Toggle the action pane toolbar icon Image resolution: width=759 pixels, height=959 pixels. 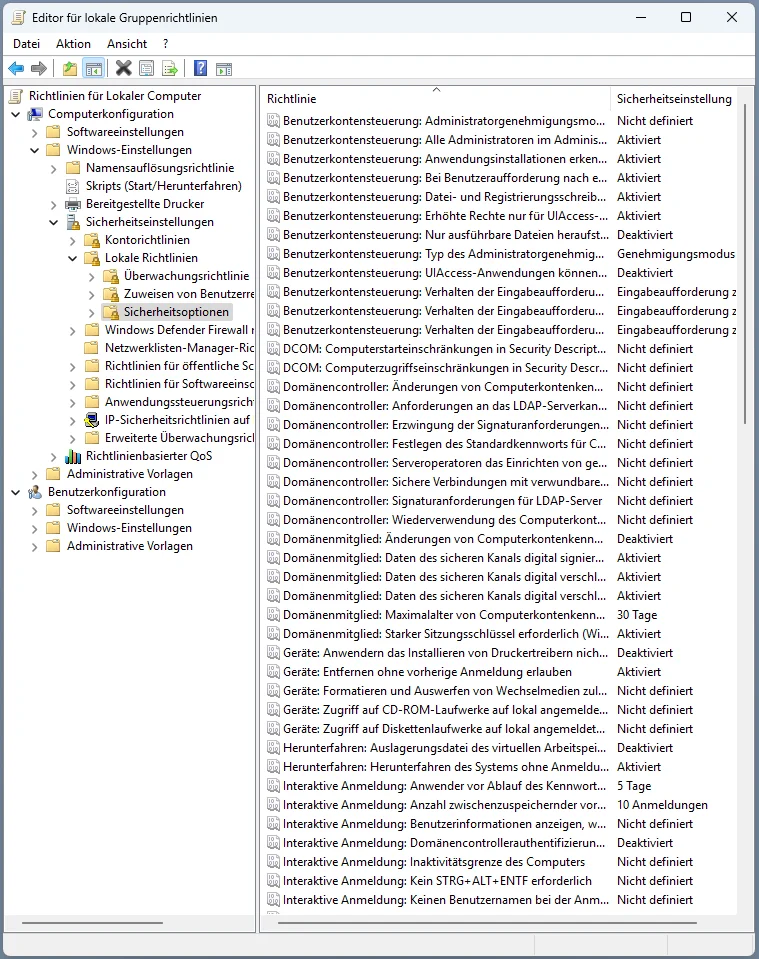click(224, 68)
